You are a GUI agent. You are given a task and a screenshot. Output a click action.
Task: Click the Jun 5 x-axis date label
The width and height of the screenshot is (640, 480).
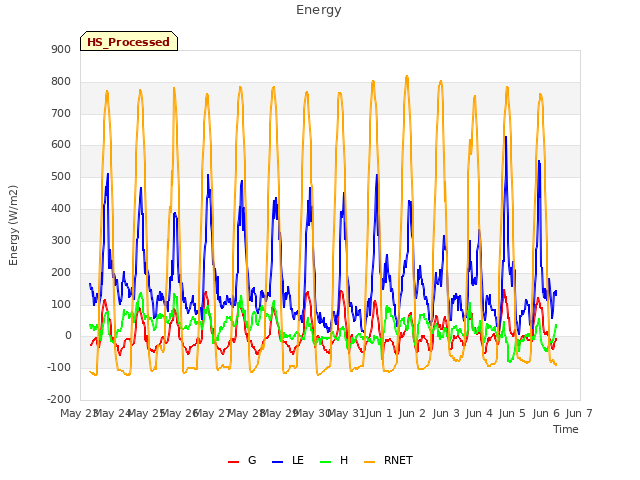tap(512, 413)
